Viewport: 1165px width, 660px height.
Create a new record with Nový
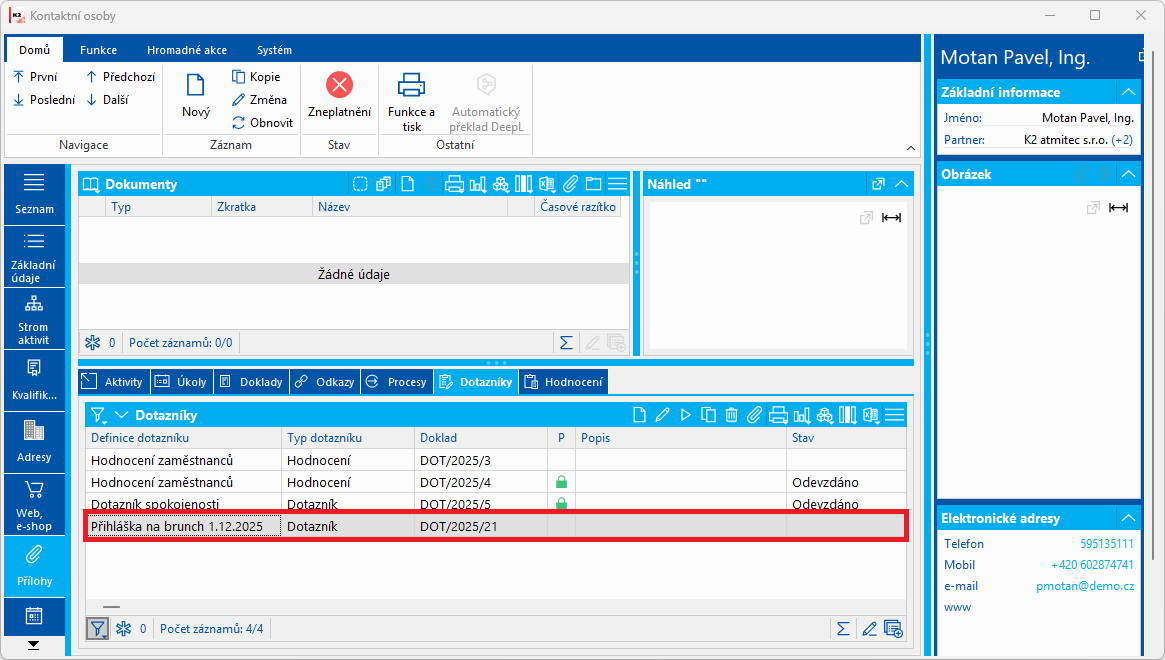[x=195, y=97]
